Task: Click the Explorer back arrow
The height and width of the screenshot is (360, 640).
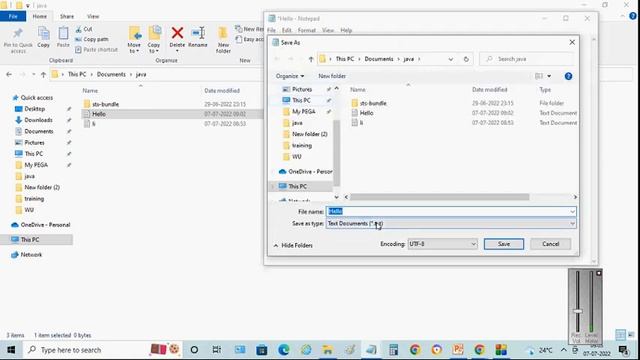Action: point(9,74)
